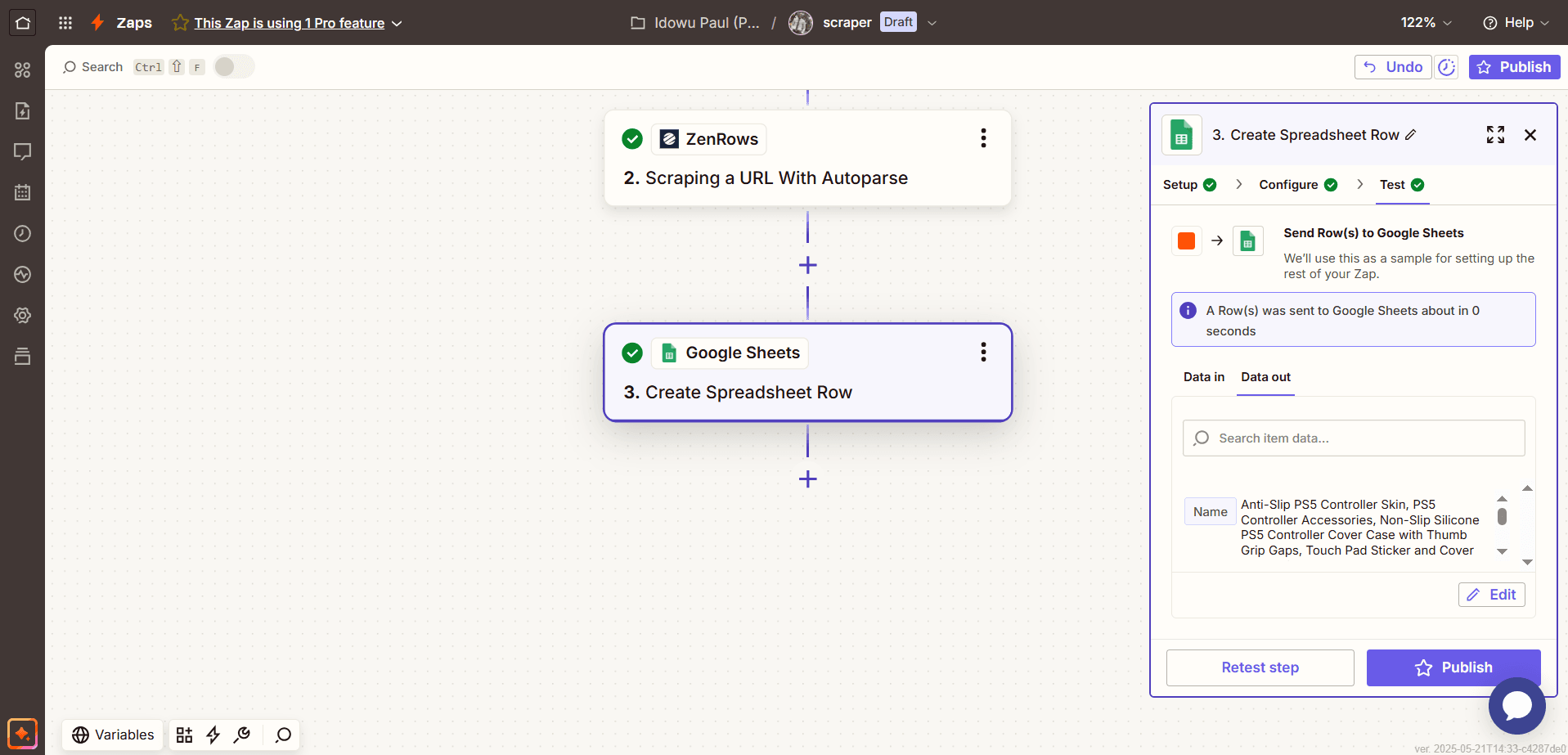Open the 122% zoom level dropdown

pos(1426,23)
